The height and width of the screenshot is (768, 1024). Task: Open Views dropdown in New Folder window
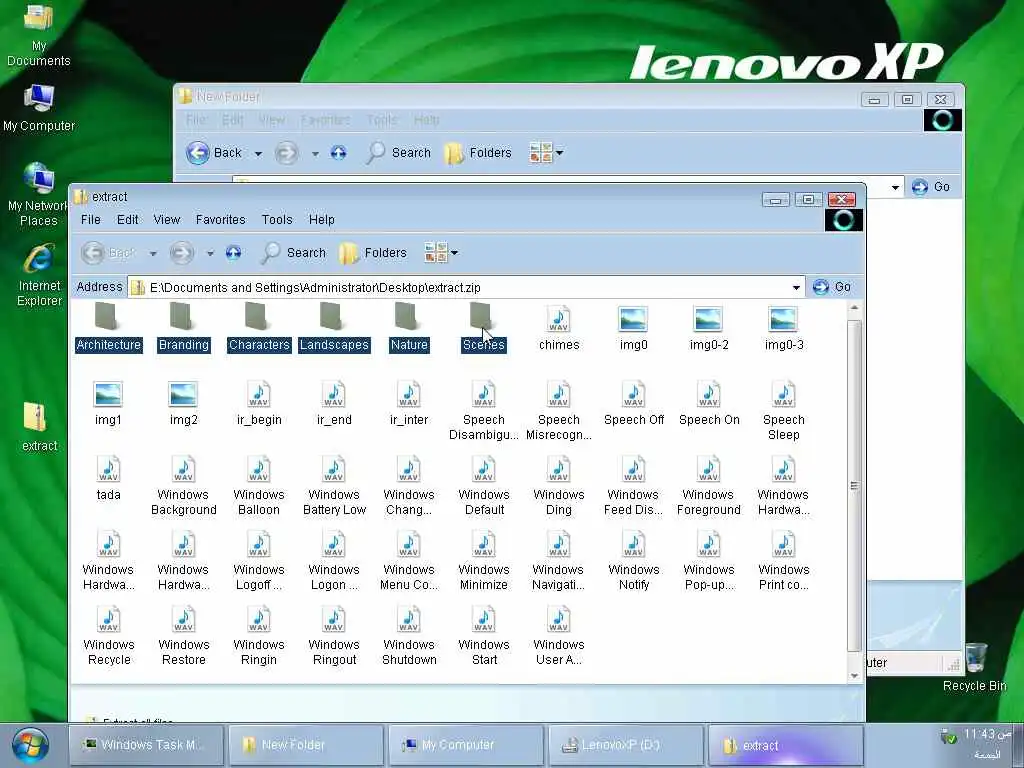[x=546, y=153]
